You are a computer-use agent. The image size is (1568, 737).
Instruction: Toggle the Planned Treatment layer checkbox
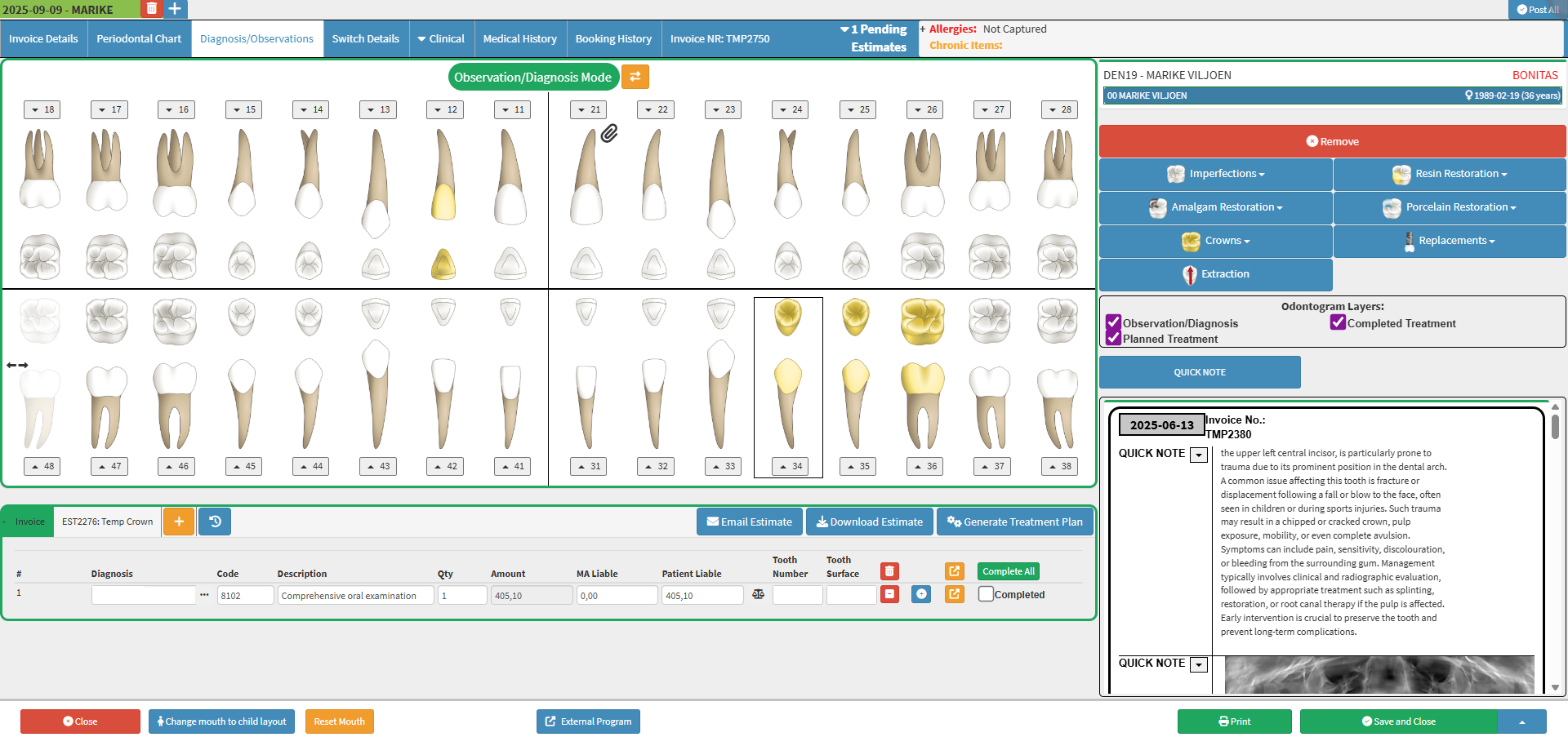1113,338
